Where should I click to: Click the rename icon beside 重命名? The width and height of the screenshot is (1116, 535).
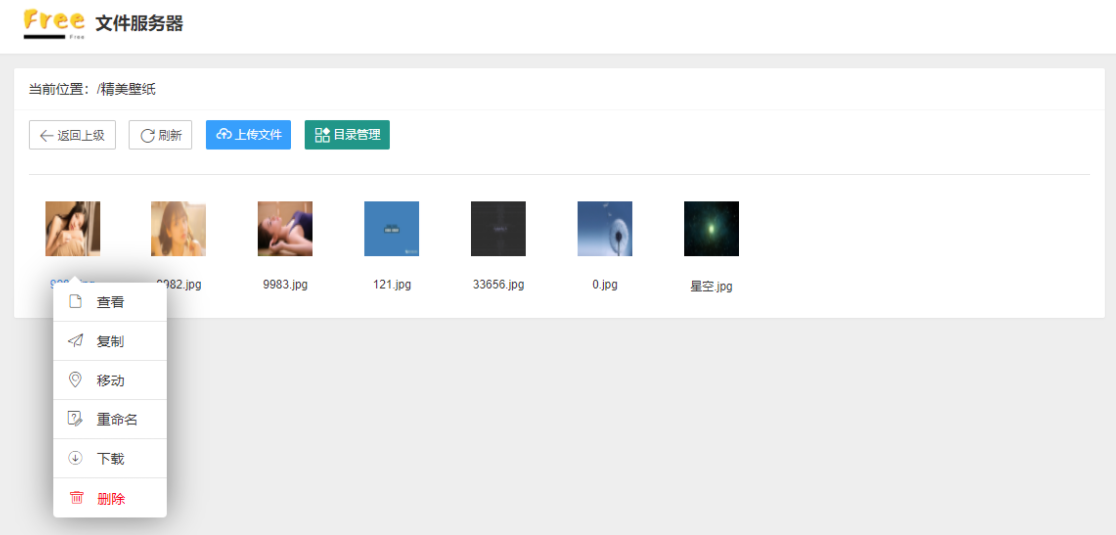click(75, 419)
